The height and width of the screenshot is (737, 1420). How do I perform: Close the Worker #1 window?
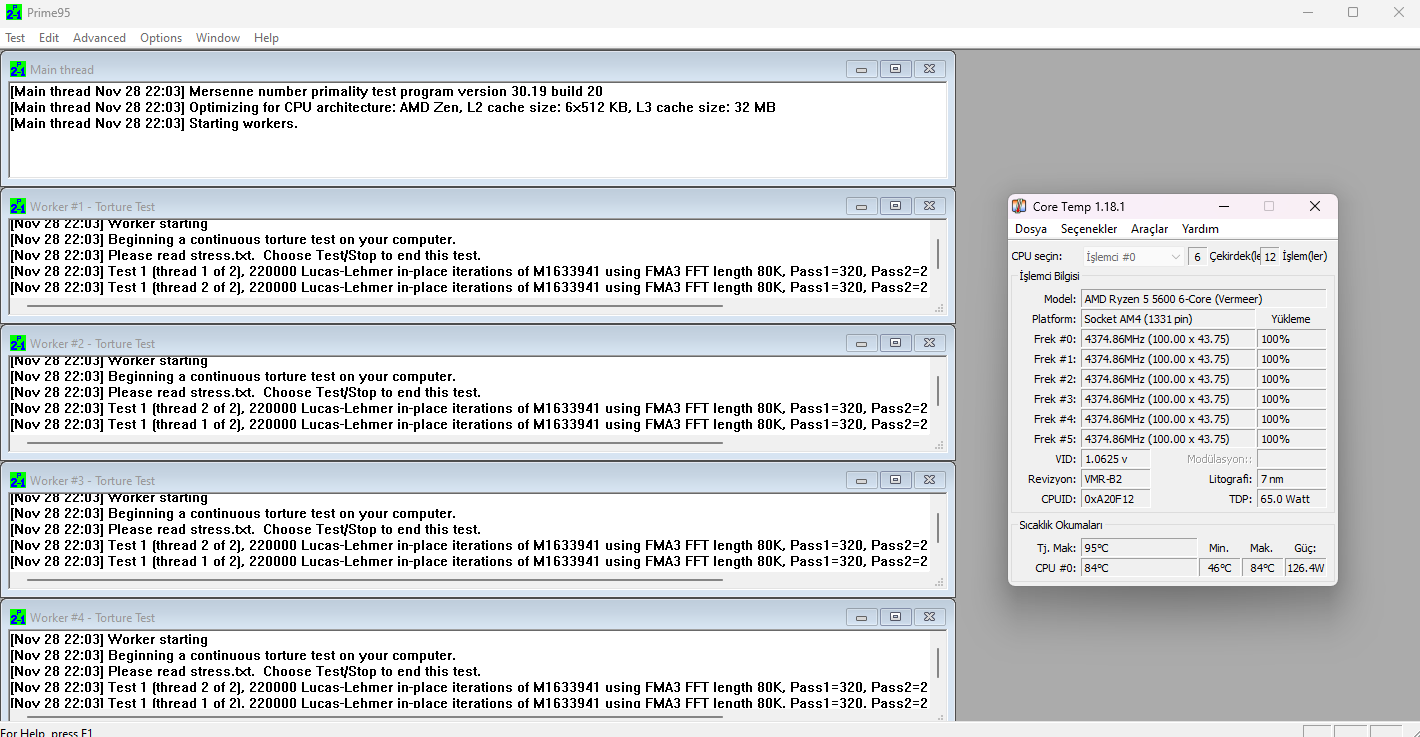929,206
